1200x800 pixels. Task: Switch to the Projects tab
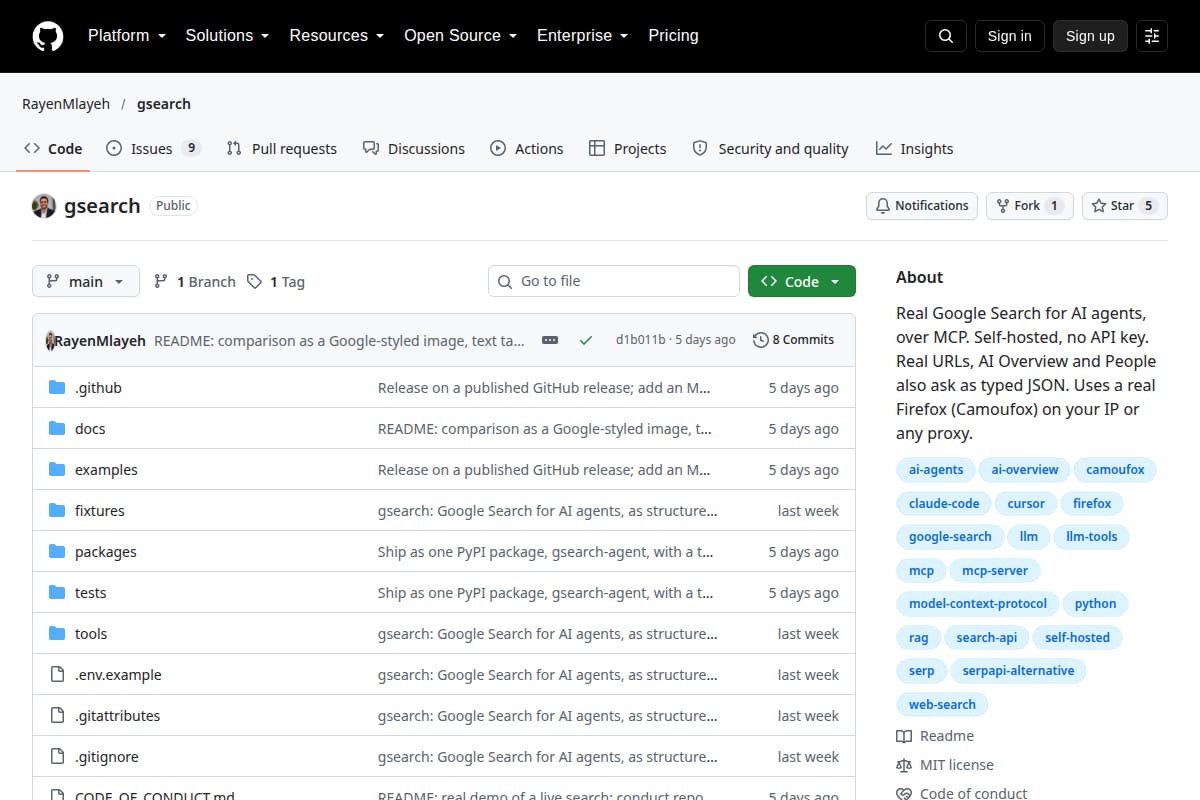coord(627,149)
